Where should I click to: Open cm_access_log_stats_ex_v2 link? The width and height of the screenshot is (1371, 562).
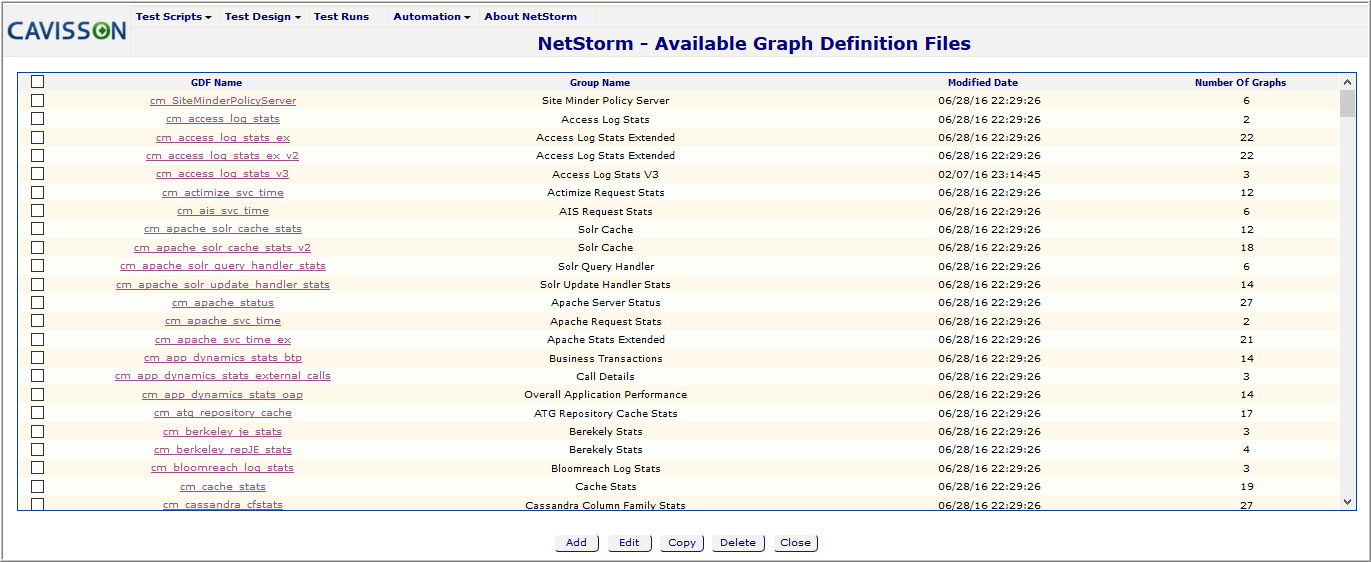(x=222, y=156)
